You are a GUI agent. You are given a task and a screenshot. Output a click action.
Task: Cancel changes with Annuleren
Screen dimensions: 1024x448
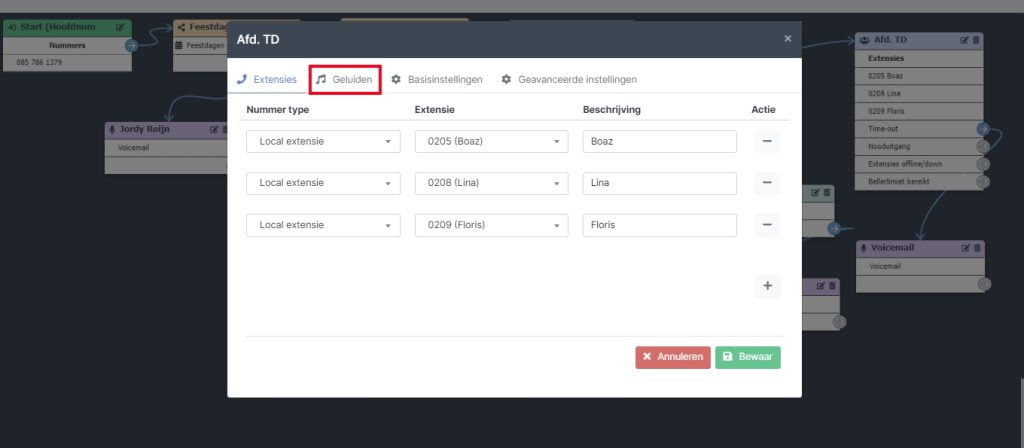pyautogui.click(x=673, y=357)
